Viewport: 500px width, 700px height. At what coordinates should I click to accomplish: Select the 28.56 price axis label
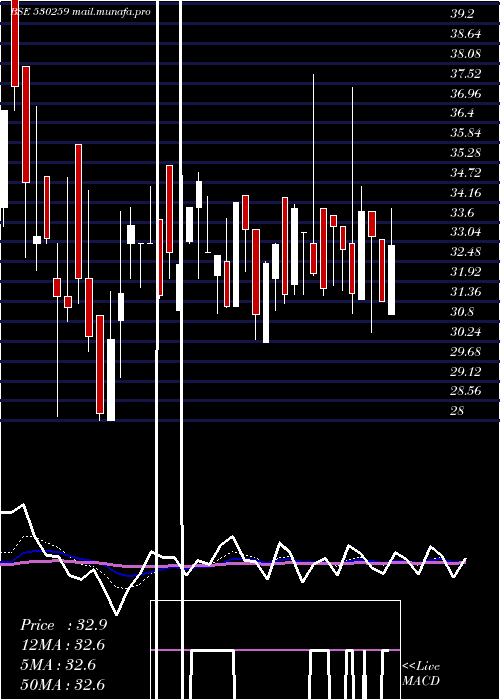(465, 391)
